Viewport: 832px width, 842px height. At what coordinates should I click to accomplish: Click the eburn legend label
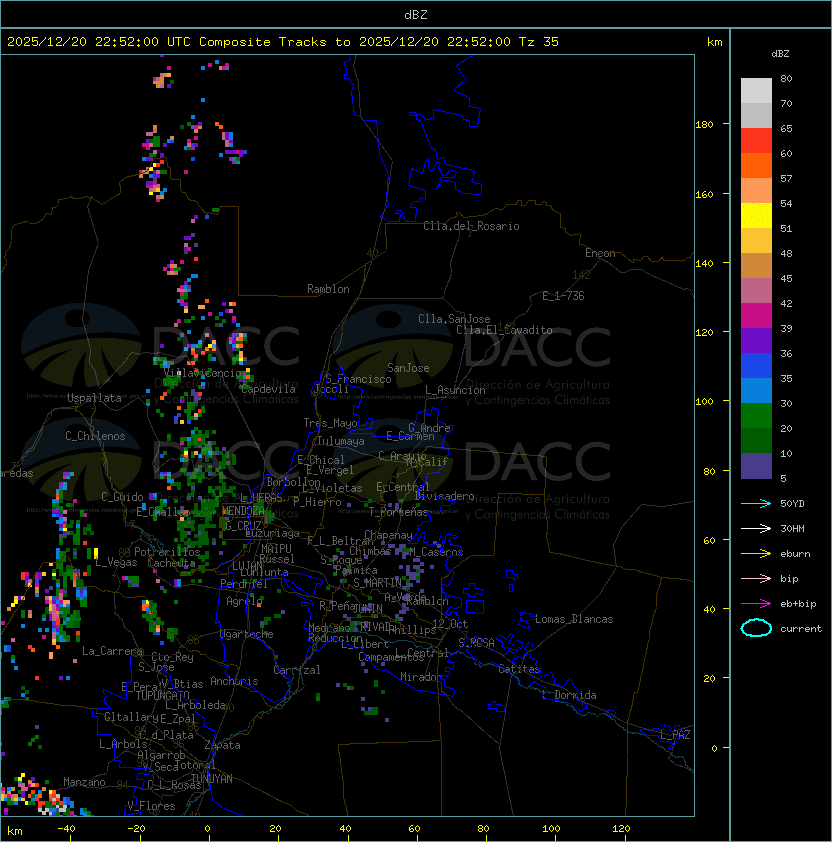tap(795, 554)
